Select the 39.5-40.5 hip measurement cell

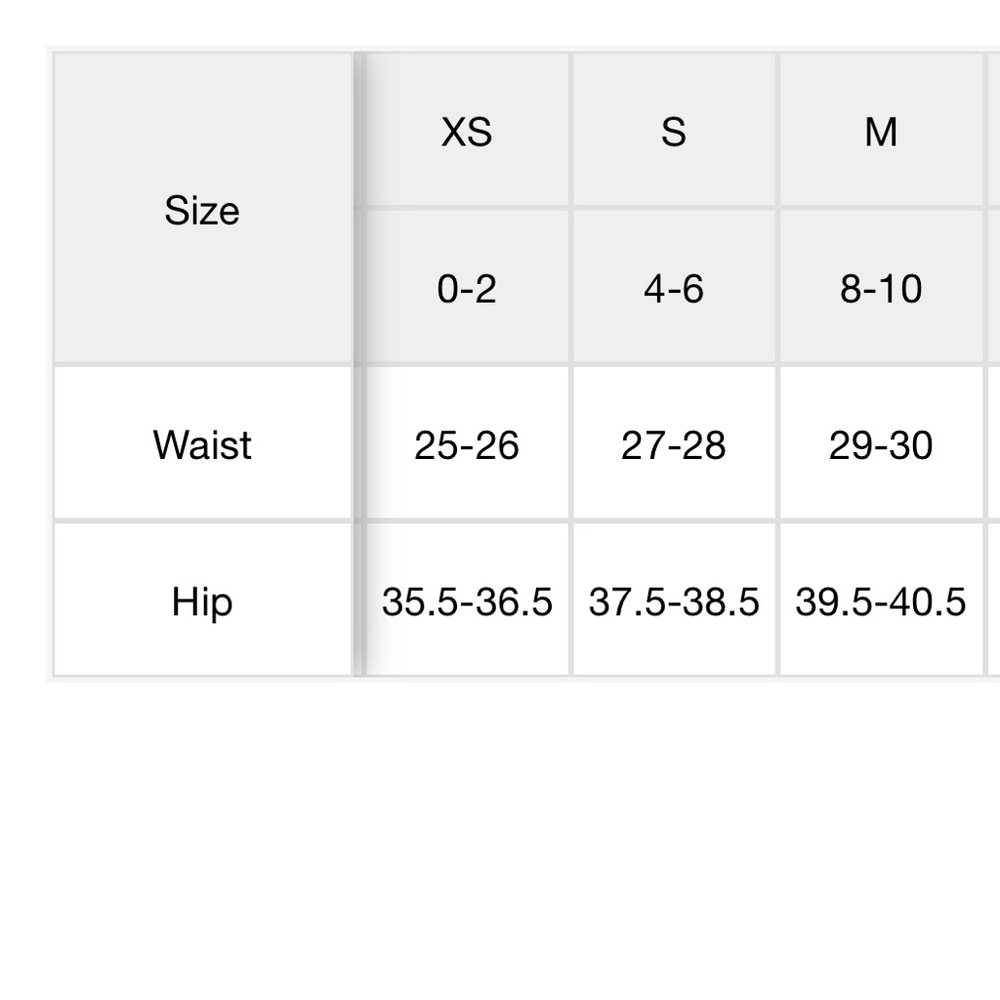(x=881, y=600)
